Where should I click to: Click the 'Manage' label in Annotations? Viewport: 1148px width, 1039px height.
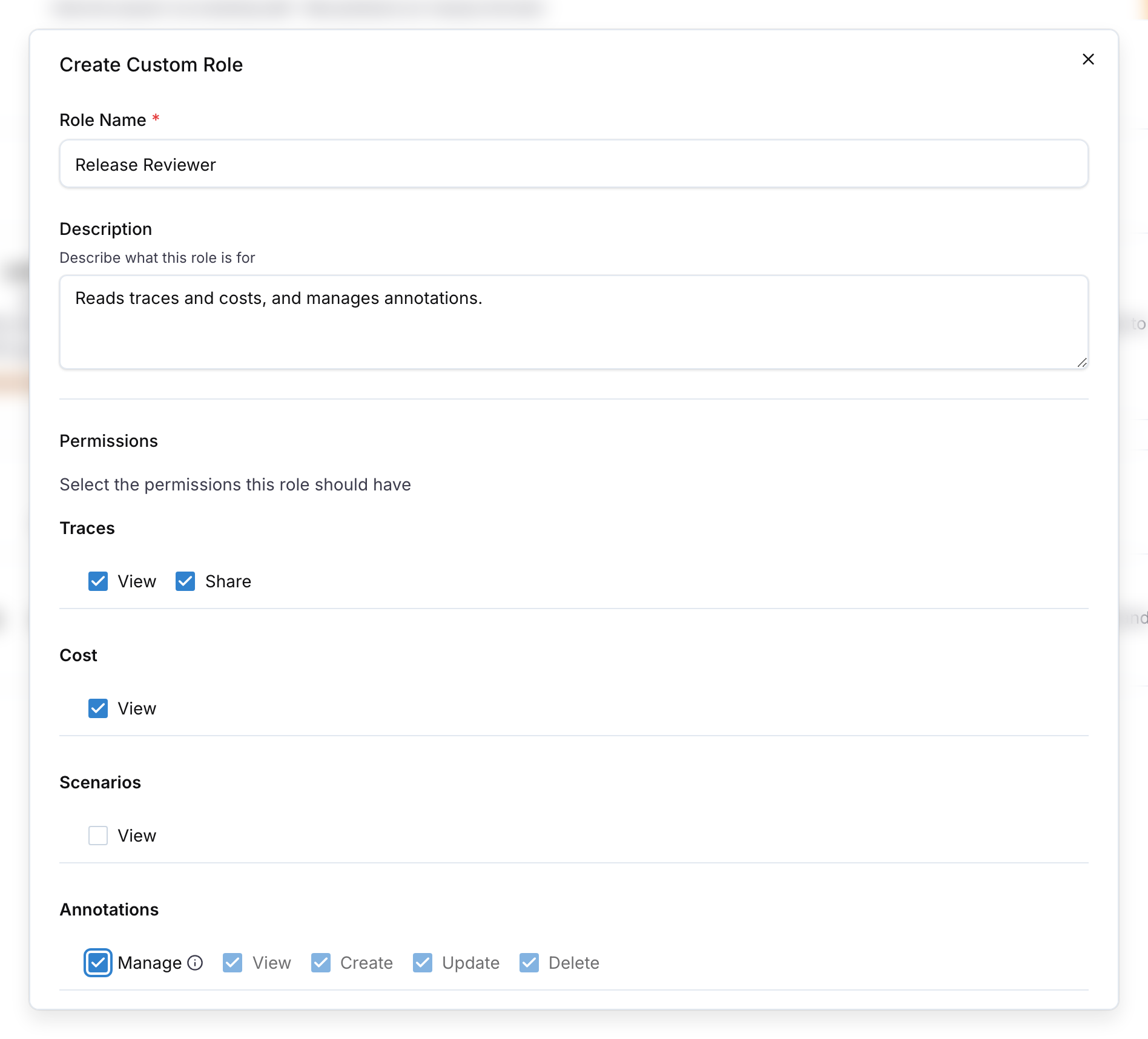(x=150, y=963)
